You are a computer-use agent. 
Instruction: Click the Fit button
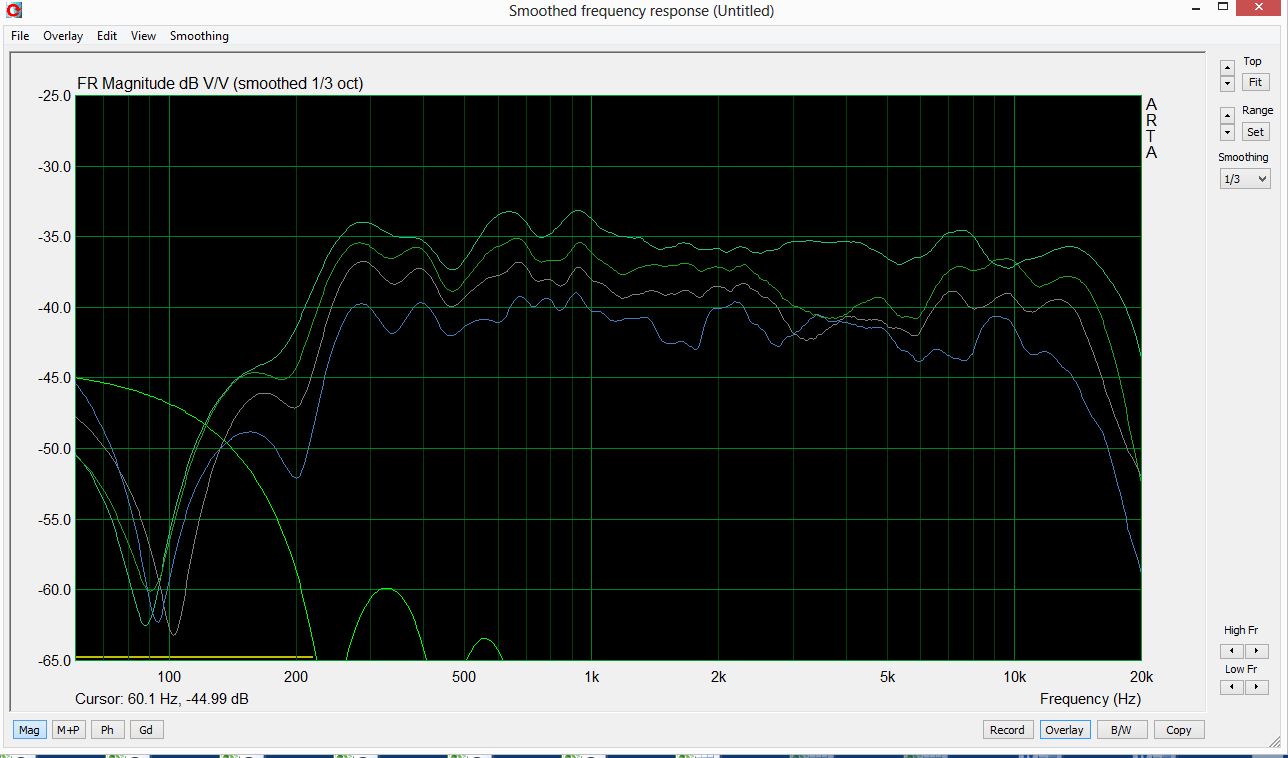pos(1254,83)
